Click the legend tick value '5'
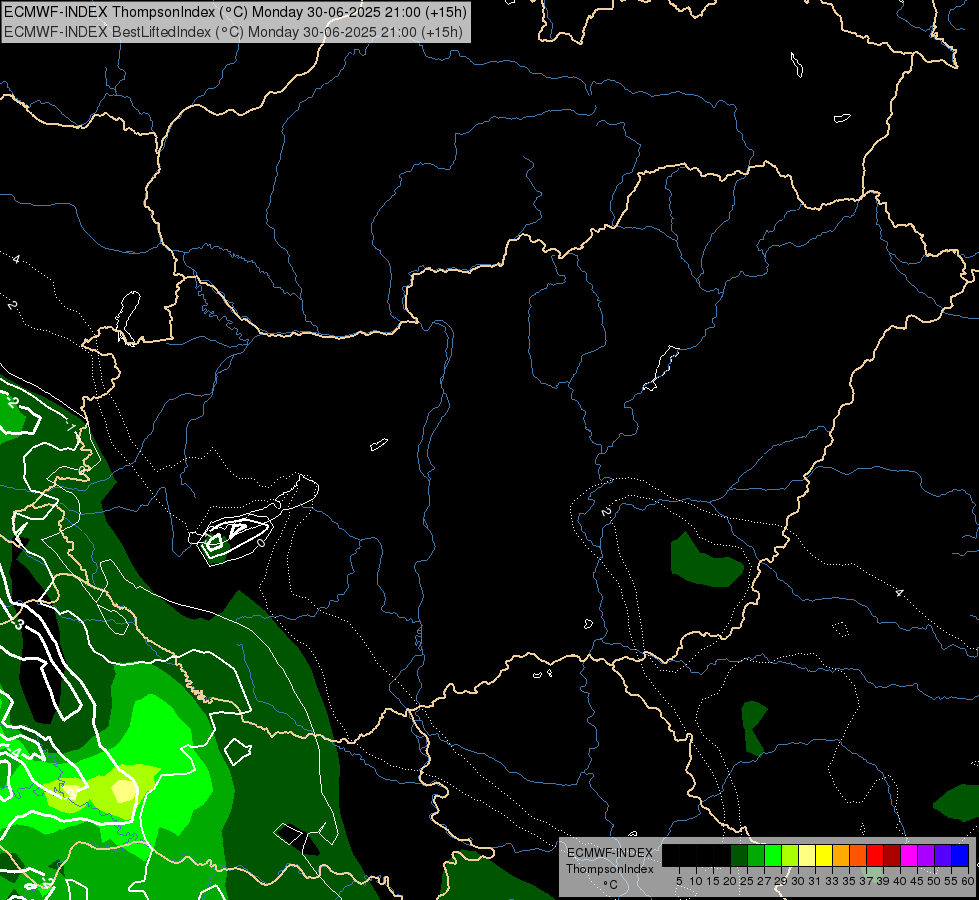Image resolution: width=979 pixels, height=900 pixels. (x=679, y=881)
